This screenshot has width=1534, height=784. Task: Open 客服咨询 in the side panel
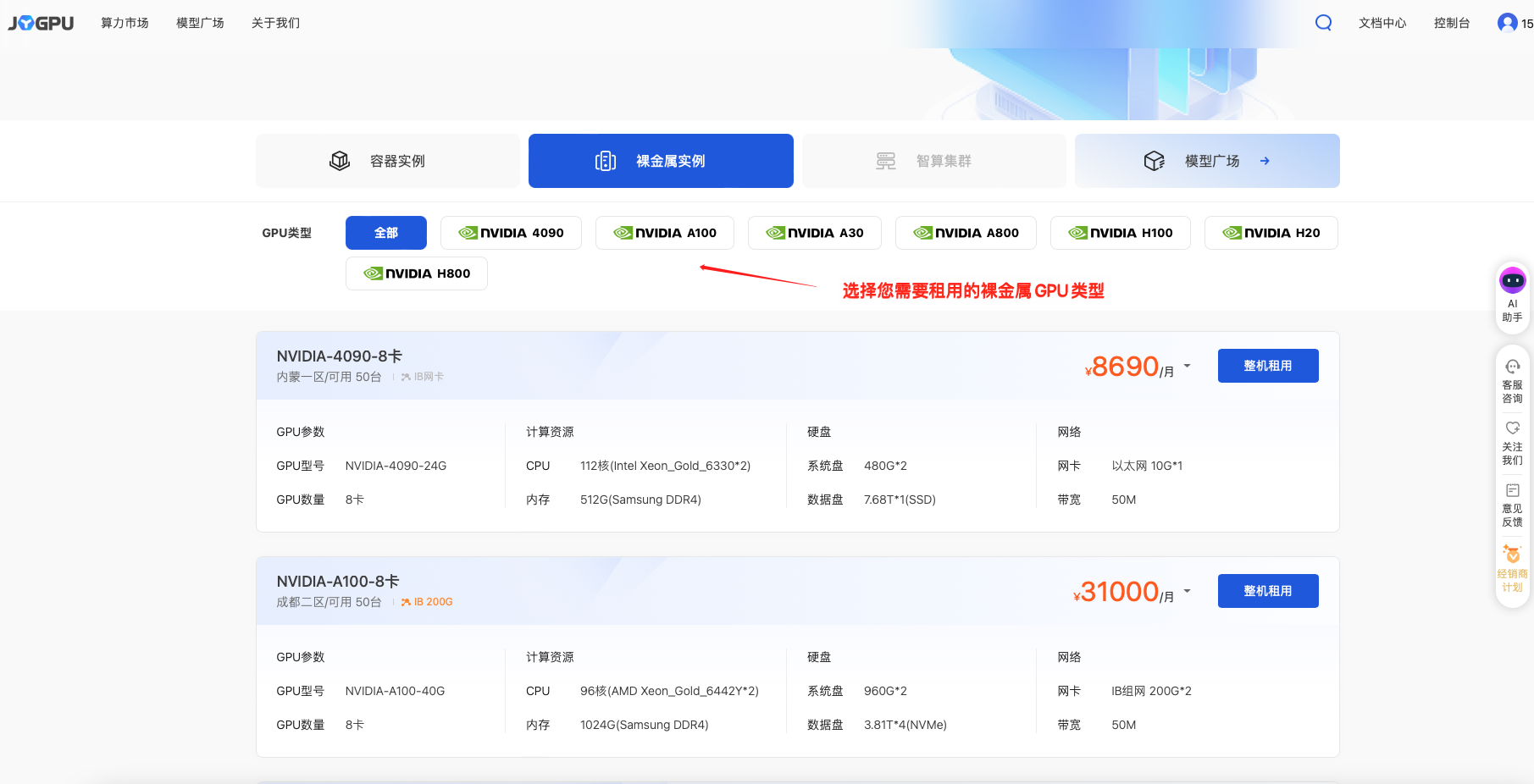pos(1512,381)
